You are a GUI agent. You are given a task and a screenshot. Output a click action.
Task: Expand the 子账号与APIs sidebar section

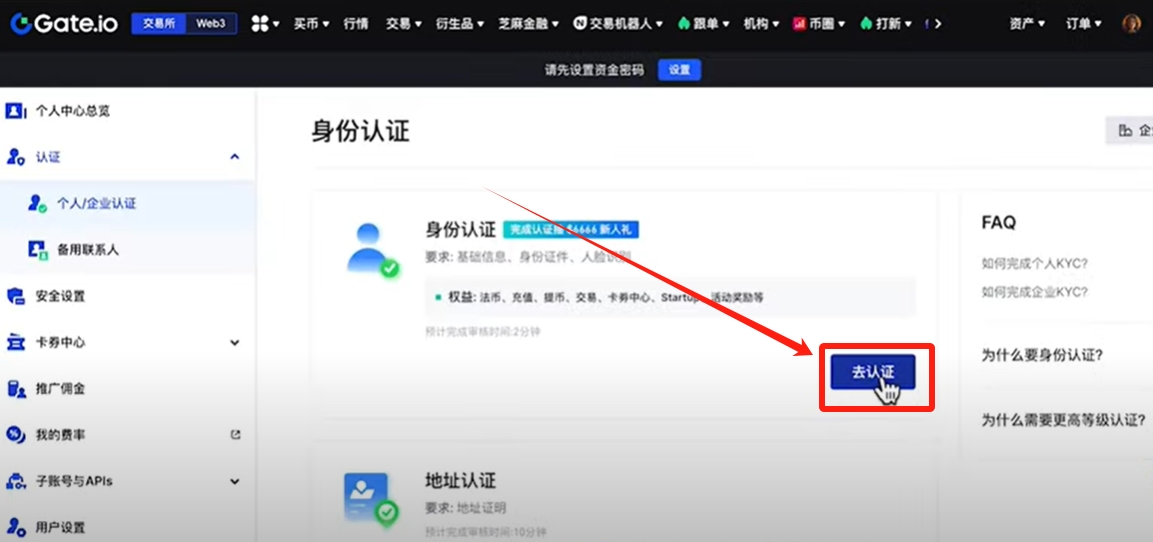pyautogui.click(x=234, y=481)
